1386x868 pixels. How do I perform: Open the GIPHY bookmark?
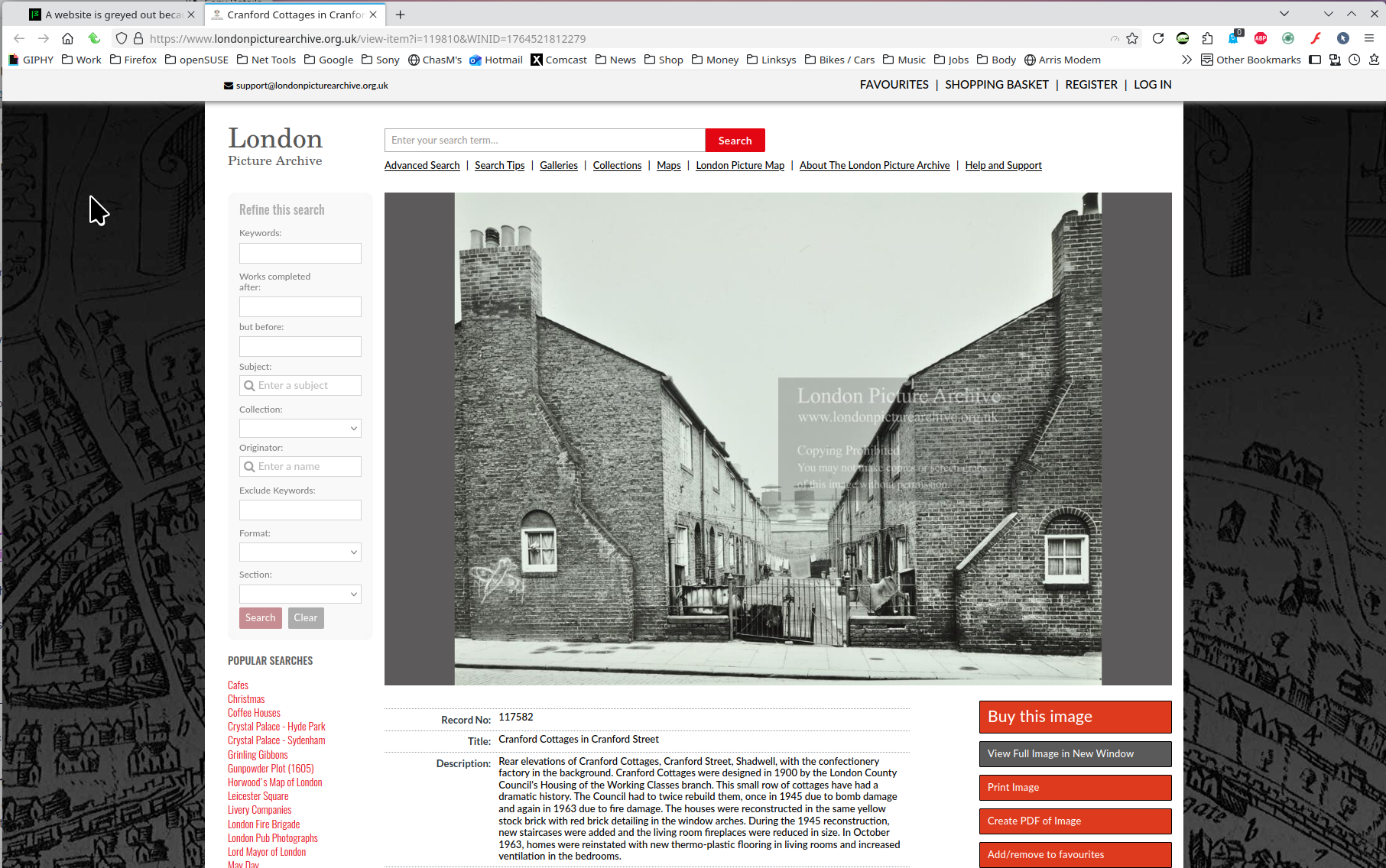tap(31, 60)
